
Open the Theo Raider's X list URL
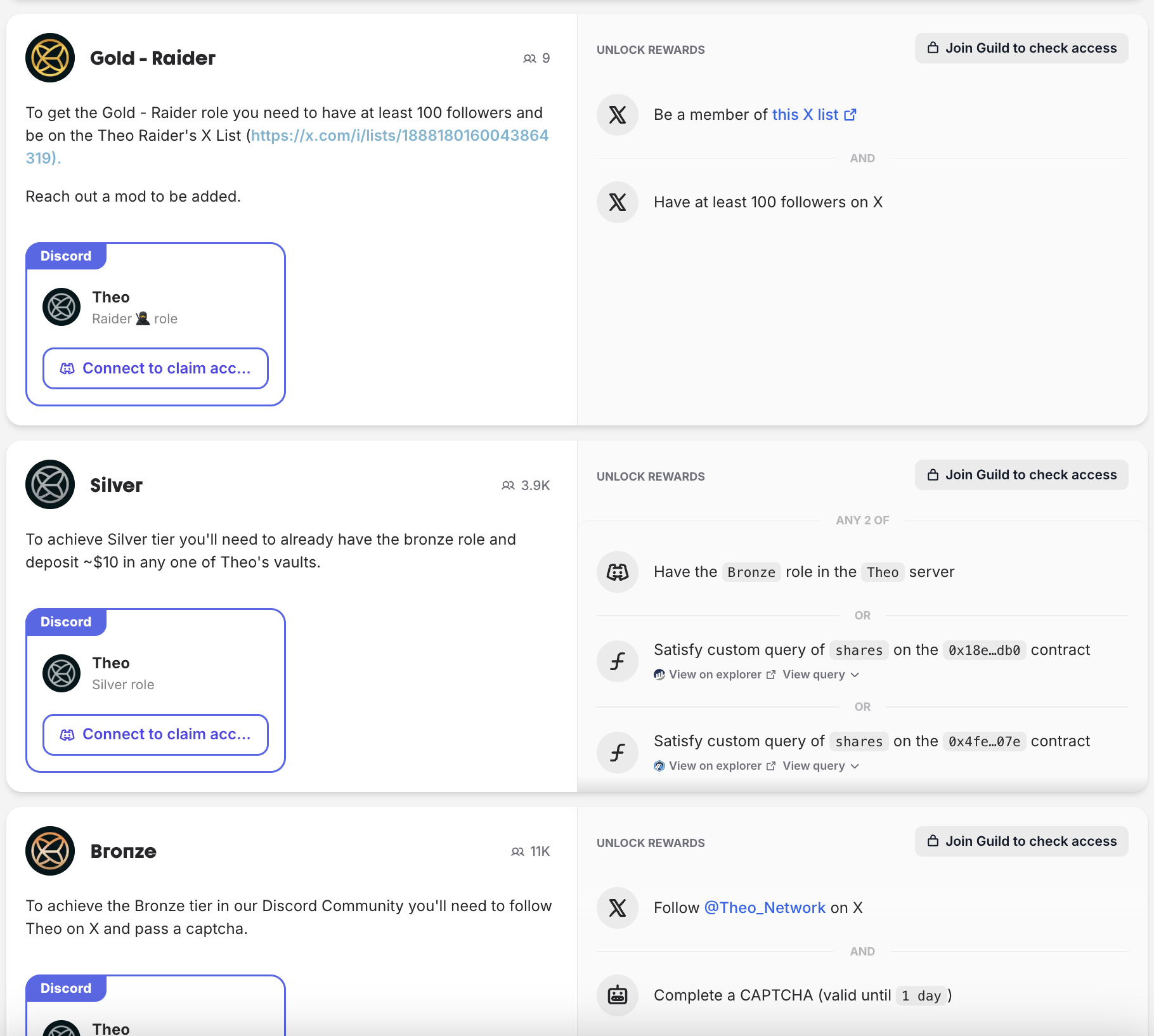399,136
